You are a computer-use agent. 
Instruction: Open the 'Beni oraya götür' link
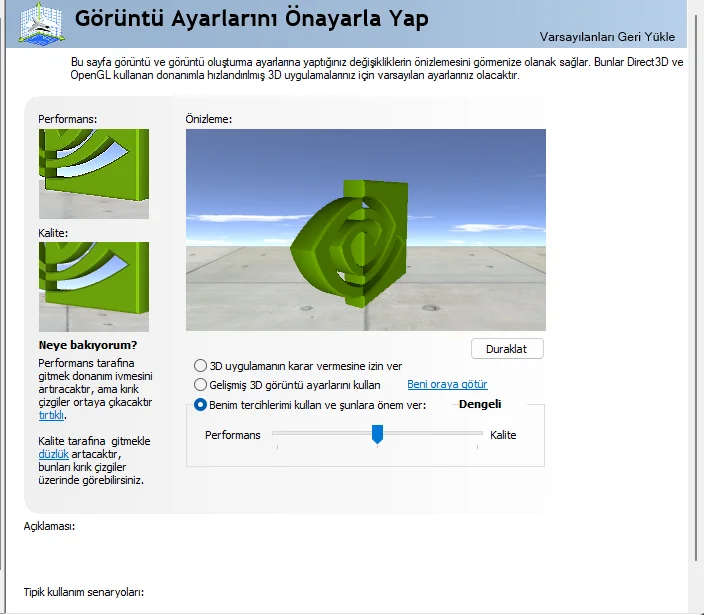[447, 384]
